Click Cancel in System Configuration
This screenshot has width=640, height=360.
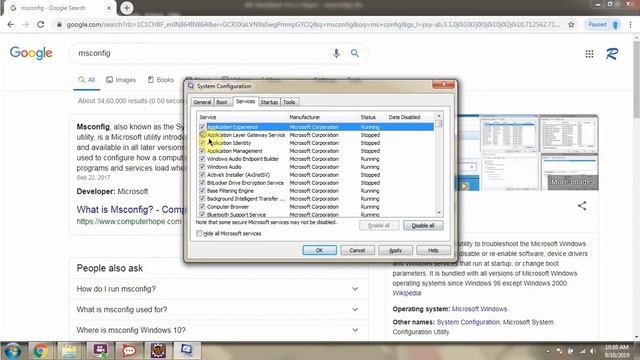click(357, 250)
